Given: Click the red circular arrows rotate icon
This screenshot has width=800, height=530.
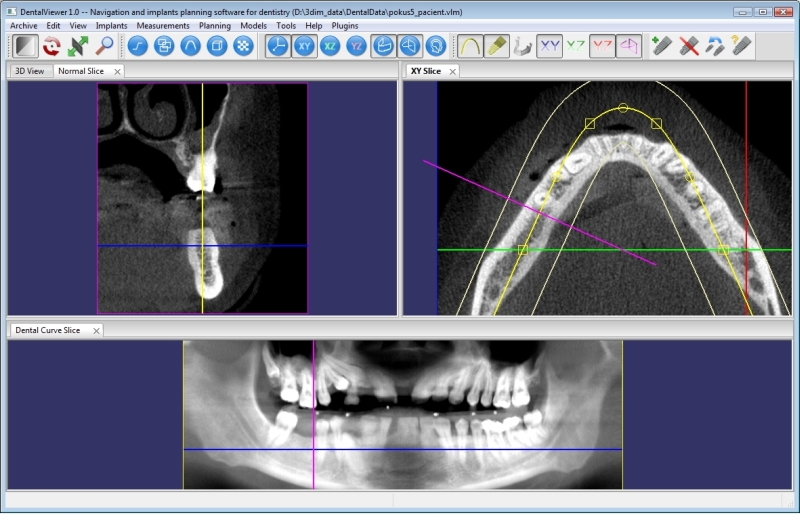Looking at the screenshot, I should point(52,46).
